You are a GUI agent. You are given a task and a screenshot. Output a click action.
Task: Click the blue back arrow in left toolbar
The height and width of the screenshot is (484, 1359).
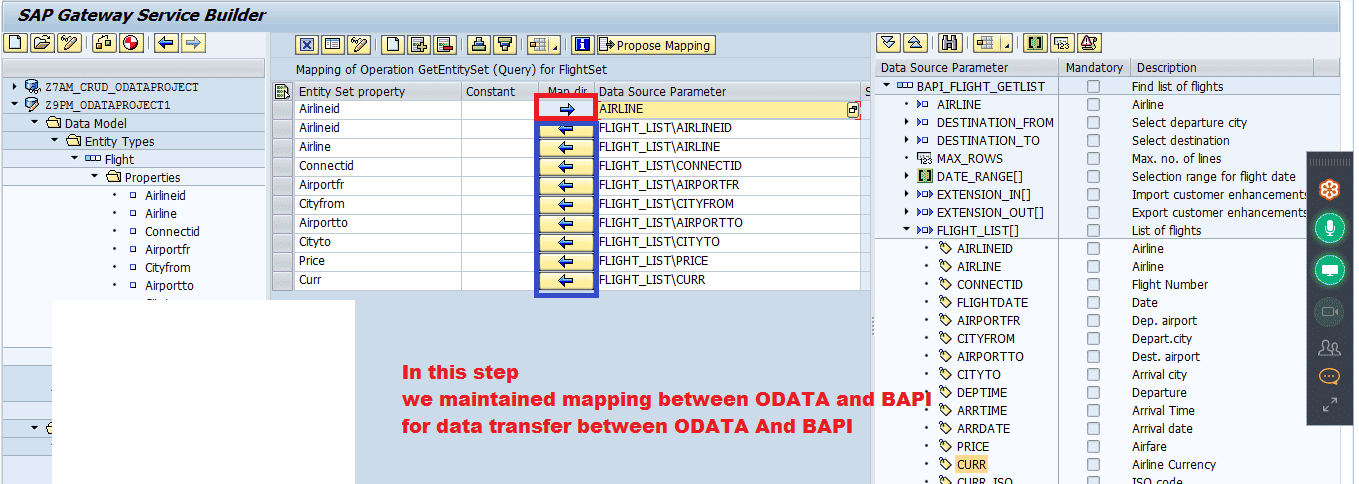(166, 43)
